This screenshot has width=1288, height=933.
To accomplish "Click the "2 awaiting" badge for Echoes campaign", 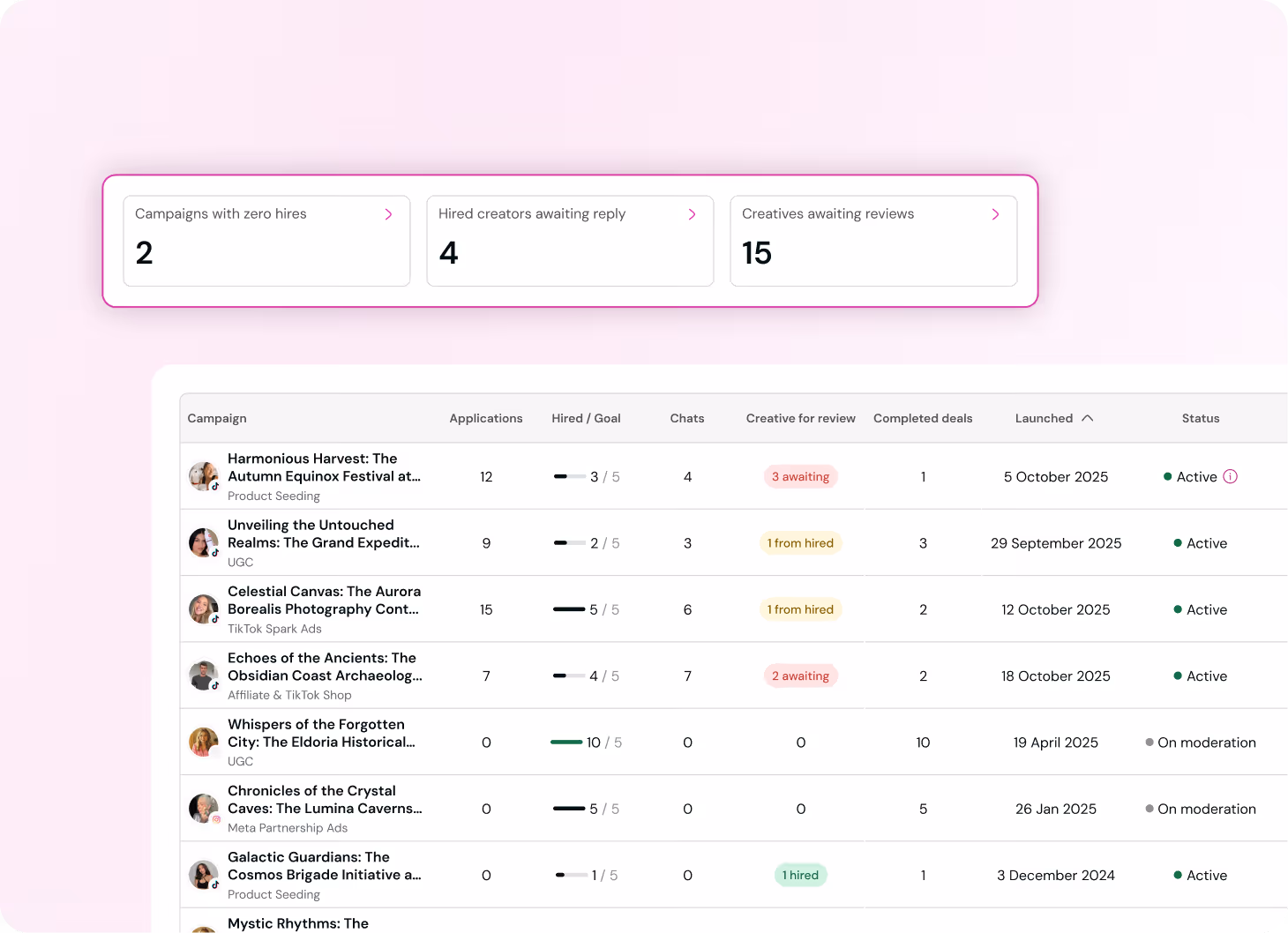I will coord(800,675).
